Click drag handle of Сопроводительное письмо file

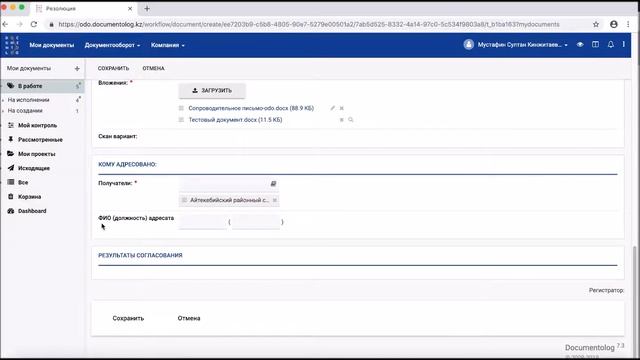(x=181, y=108)
